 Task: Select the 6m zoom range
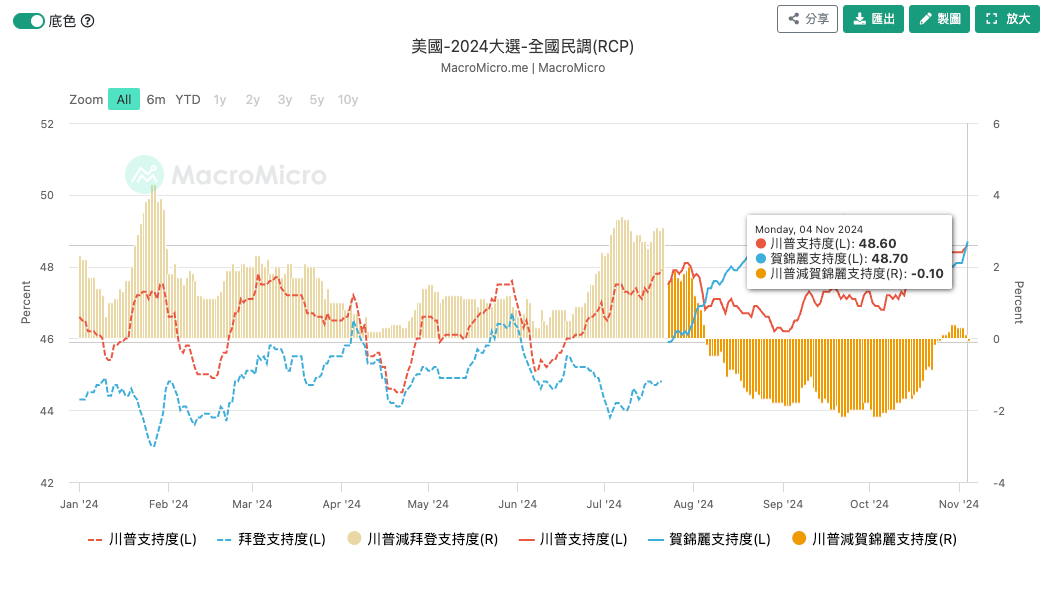pos(156,100)
